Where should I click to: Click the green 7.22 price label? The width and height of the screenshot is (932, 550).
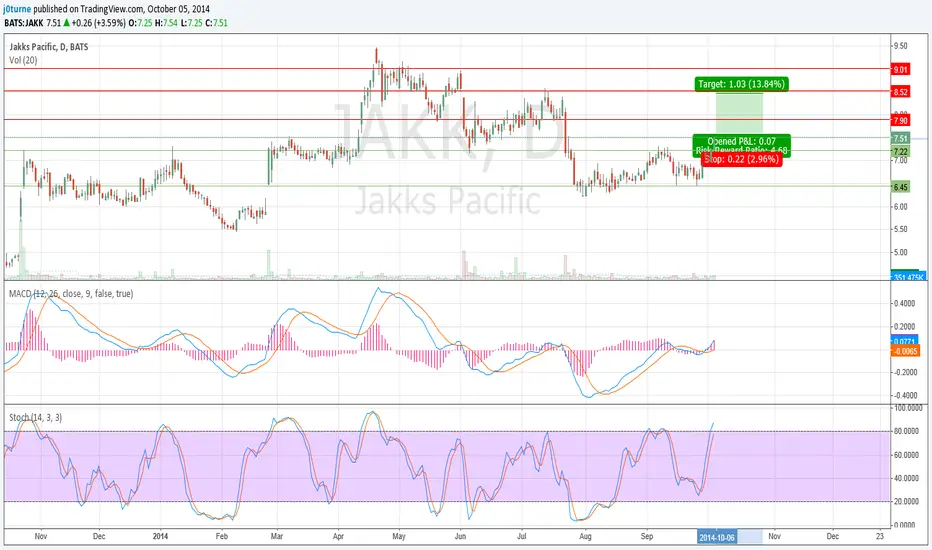click(900, 152)
